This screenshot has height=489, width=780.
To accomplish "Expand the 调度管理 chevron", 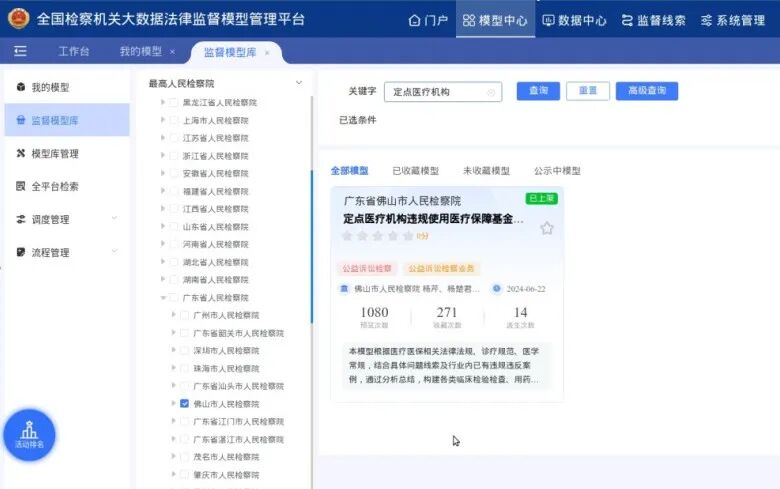I will tap(114, 218).
